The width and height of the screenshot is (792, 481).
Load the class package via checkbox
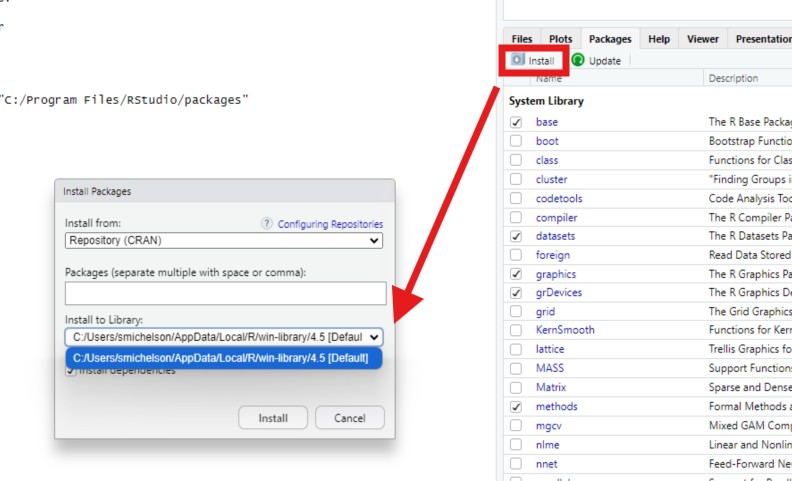tap(516, 160)
